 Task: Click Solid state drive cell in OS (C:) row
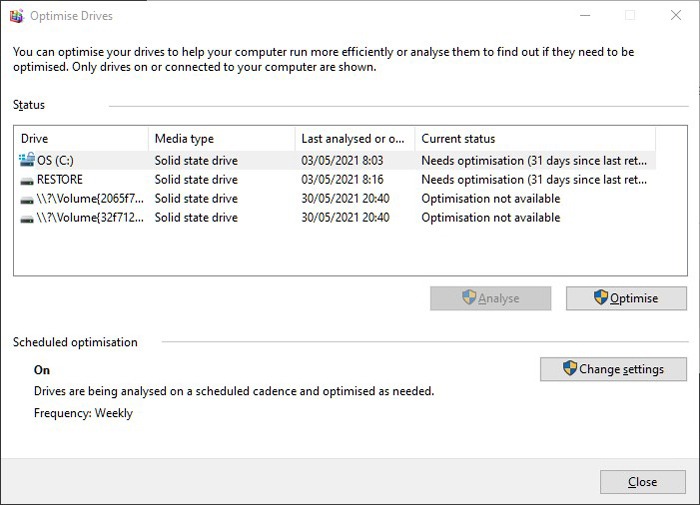point(196,160)
